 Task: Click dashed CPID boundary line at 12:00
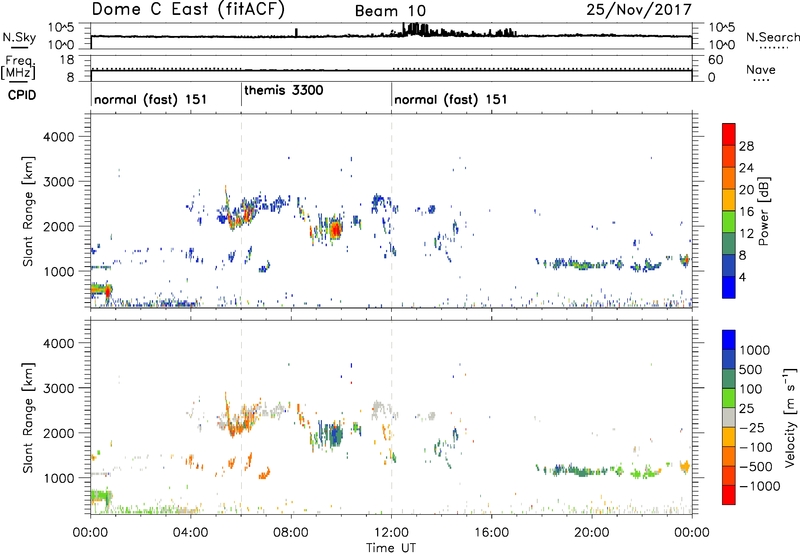392,211
